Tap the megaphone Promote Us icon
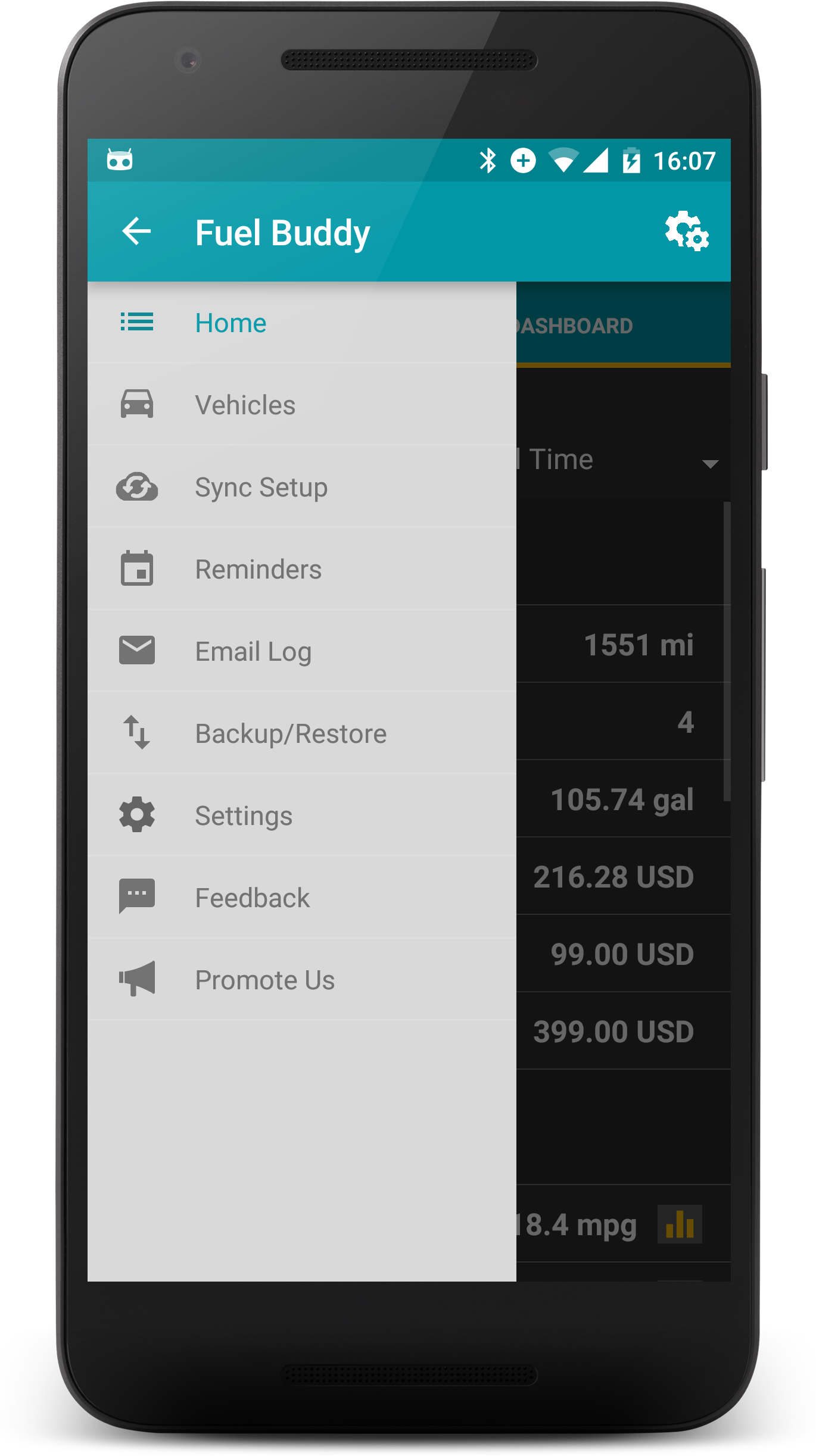The image size is (816, 1456). [x=137, y=979]
